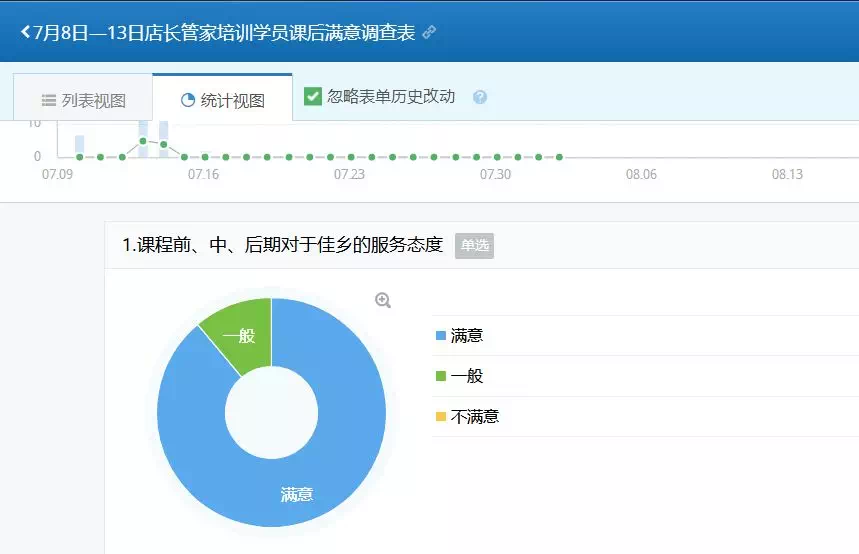The width and height of the screenshot is (859, 554).
Task: Toggle the 忽略表单历史改动 checkbox
Action: tap(313, 96)
